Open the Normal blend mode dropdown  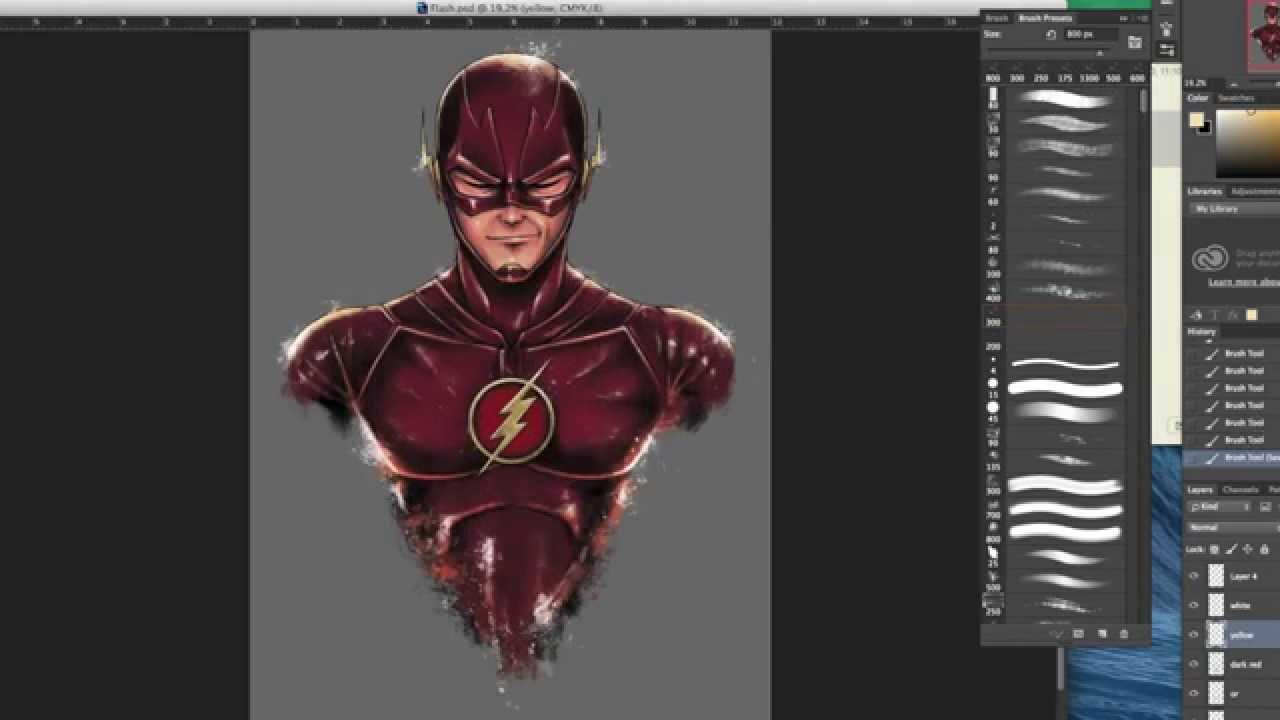pyautogui.click(x=1234, y=527)
